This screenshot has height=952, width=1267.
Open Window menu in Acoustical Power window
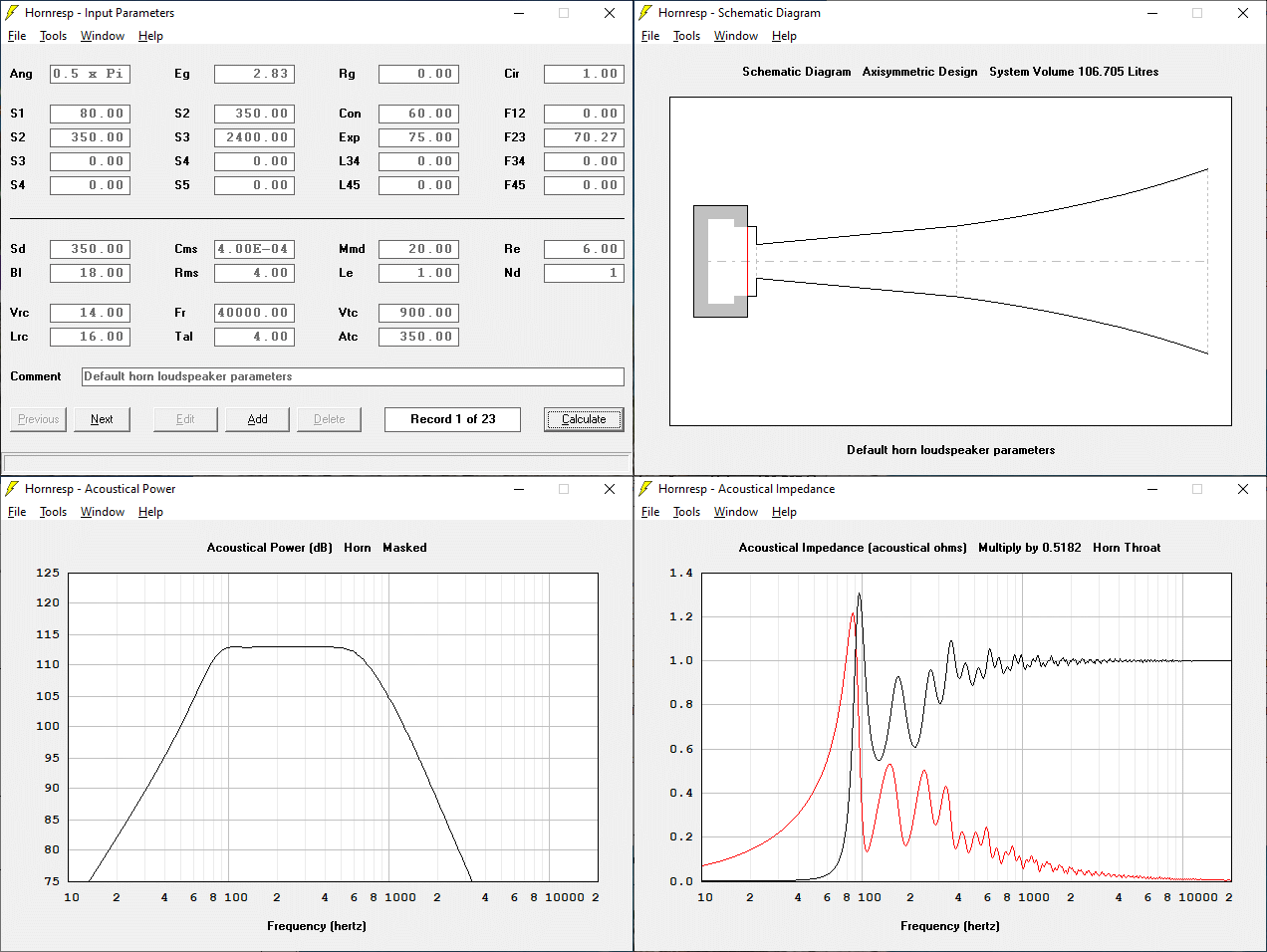103,512
